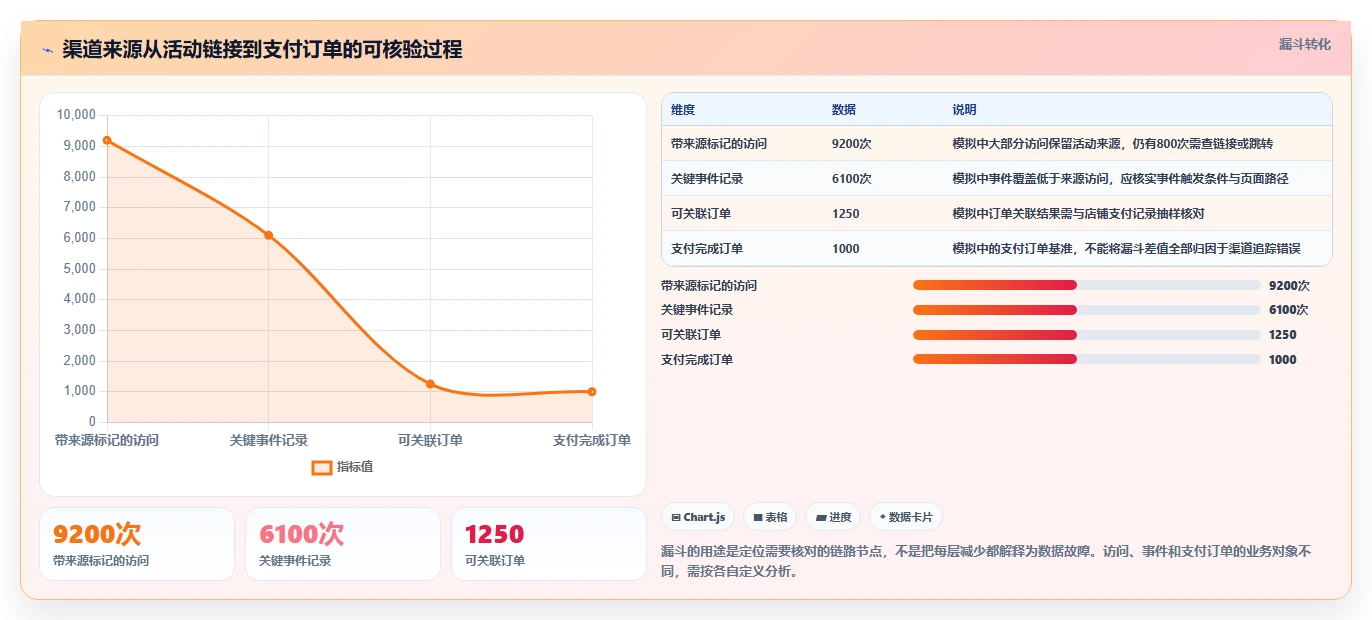The image size is (1372, 620).
Task: Click the 6100次 value beside its progress bar
Action: (1289, 310)
